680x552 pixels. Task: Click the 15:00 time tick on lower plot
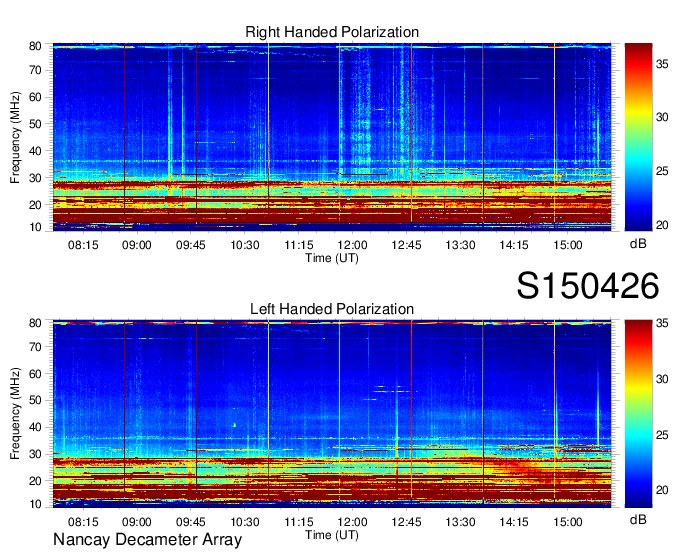568,522
